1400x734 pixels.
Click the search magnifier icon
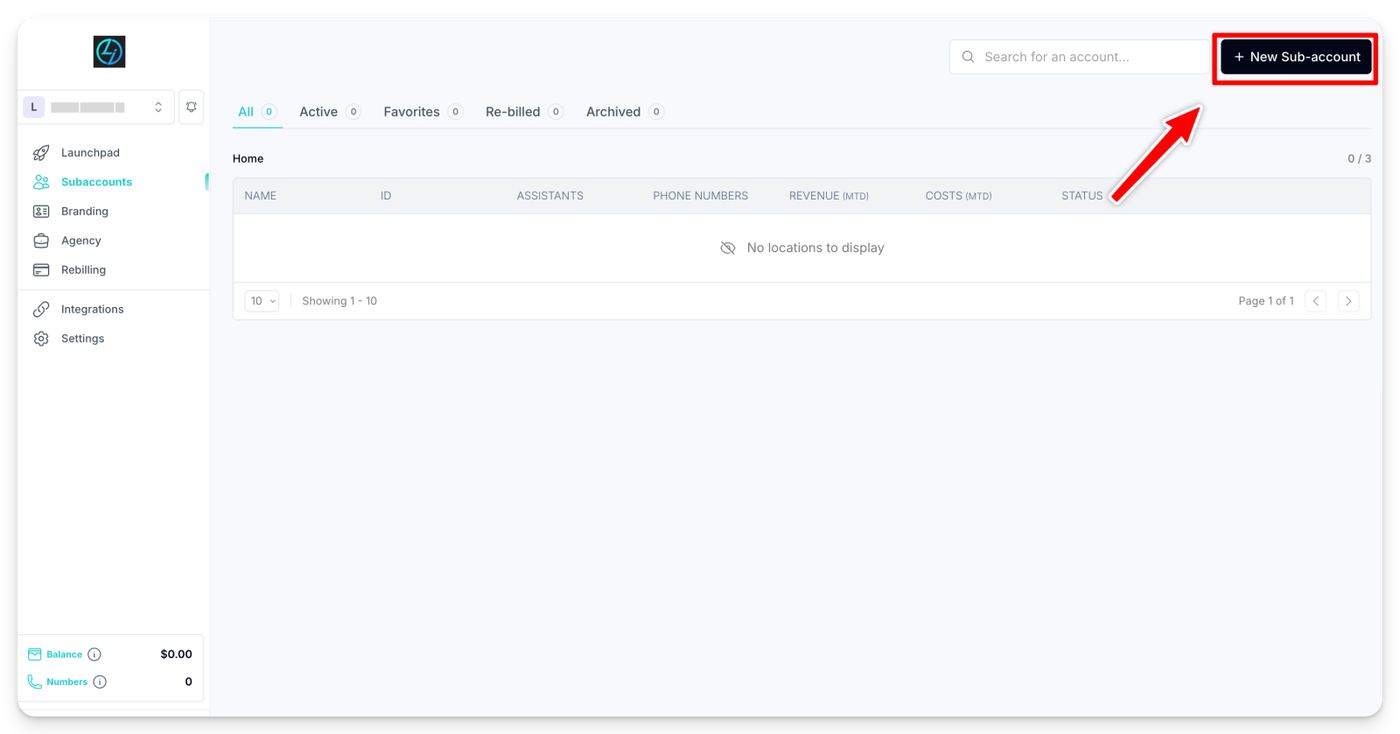tap(968, 57)
